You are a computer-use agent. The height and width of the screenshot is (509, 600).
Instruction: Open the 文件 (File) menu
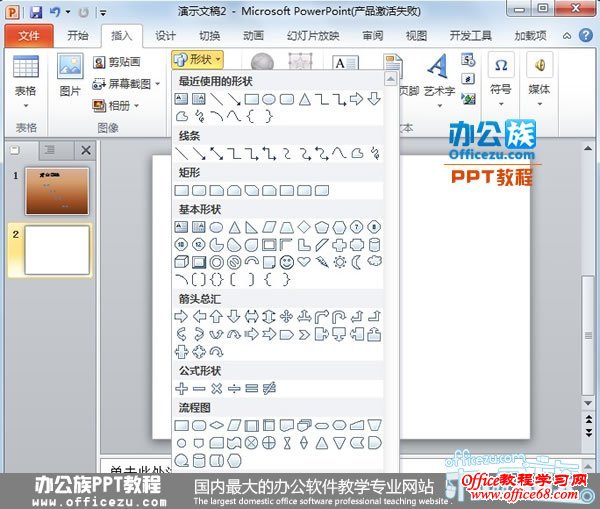pos(29,35)
